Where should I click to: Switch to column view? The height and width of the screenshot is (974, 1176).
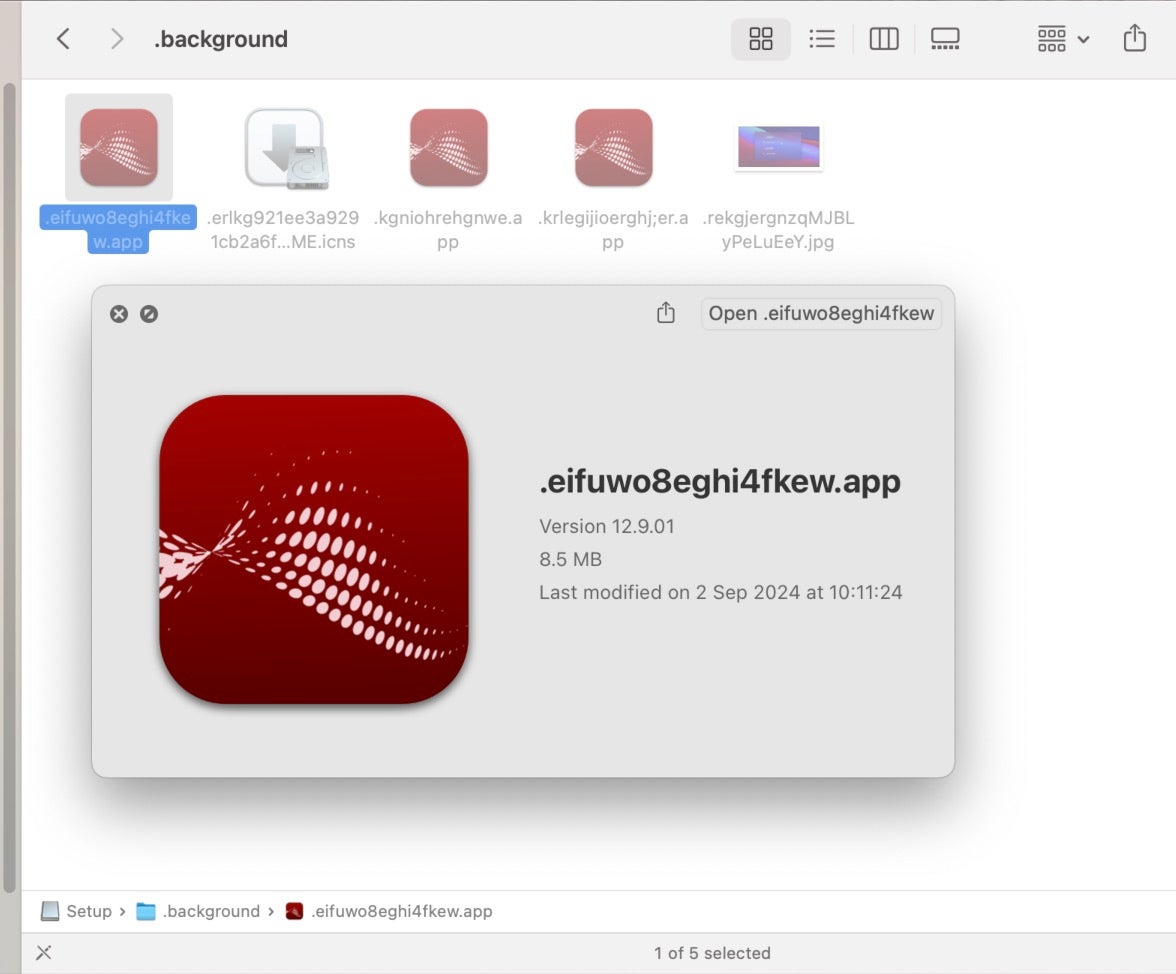click(884, 39)
